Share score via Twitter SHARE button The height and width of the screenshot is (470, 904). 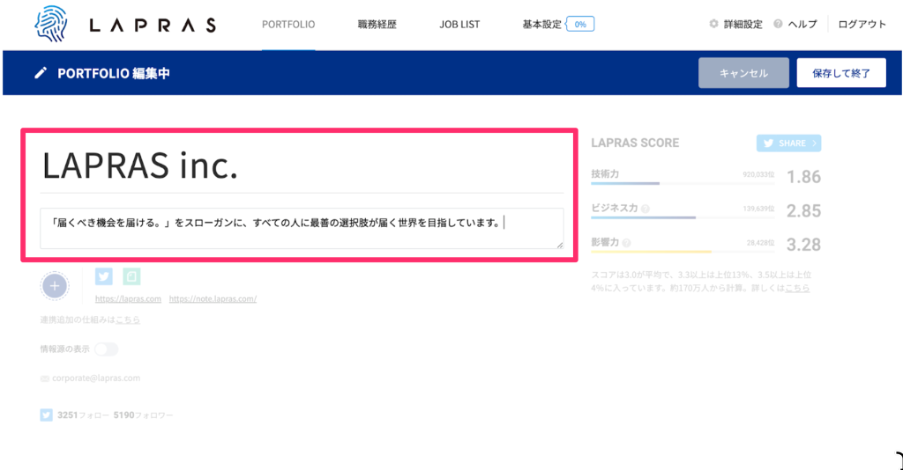click(x=789, y=143)
